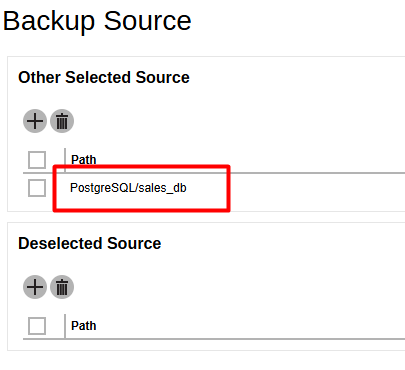Toggle select-all checkbox in Other Selected Source
The width and height of the screenshot is (405, 370).
point(37,160)
